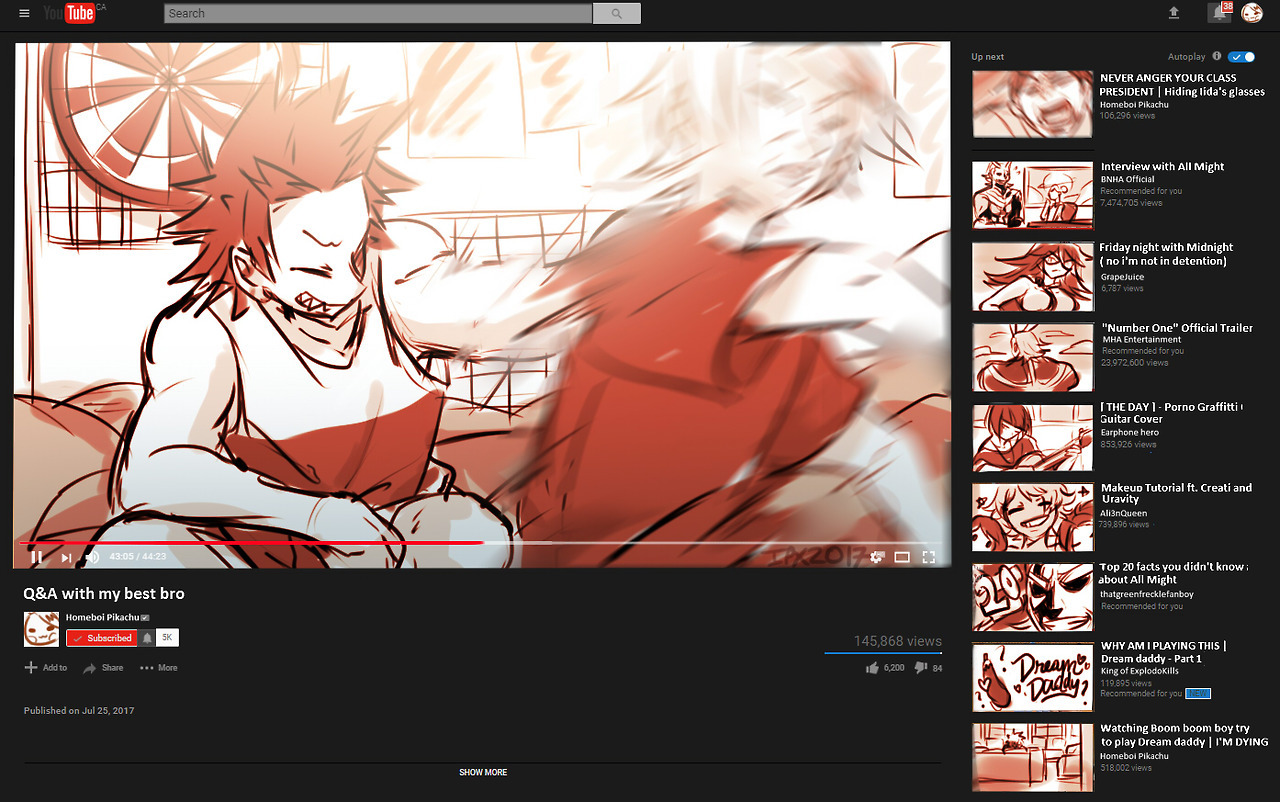The image size is (1280, 802).
Task: Click Ali3nQueen channel name
Action: (1123, 513)
